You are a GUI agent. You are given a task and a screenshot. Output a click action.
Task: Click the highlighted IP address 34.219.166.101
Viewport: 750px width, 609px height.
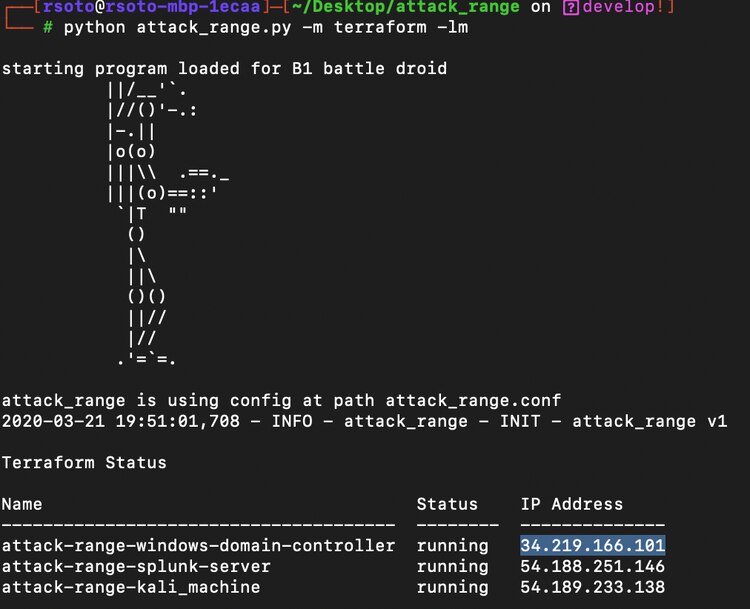(592, 545)
